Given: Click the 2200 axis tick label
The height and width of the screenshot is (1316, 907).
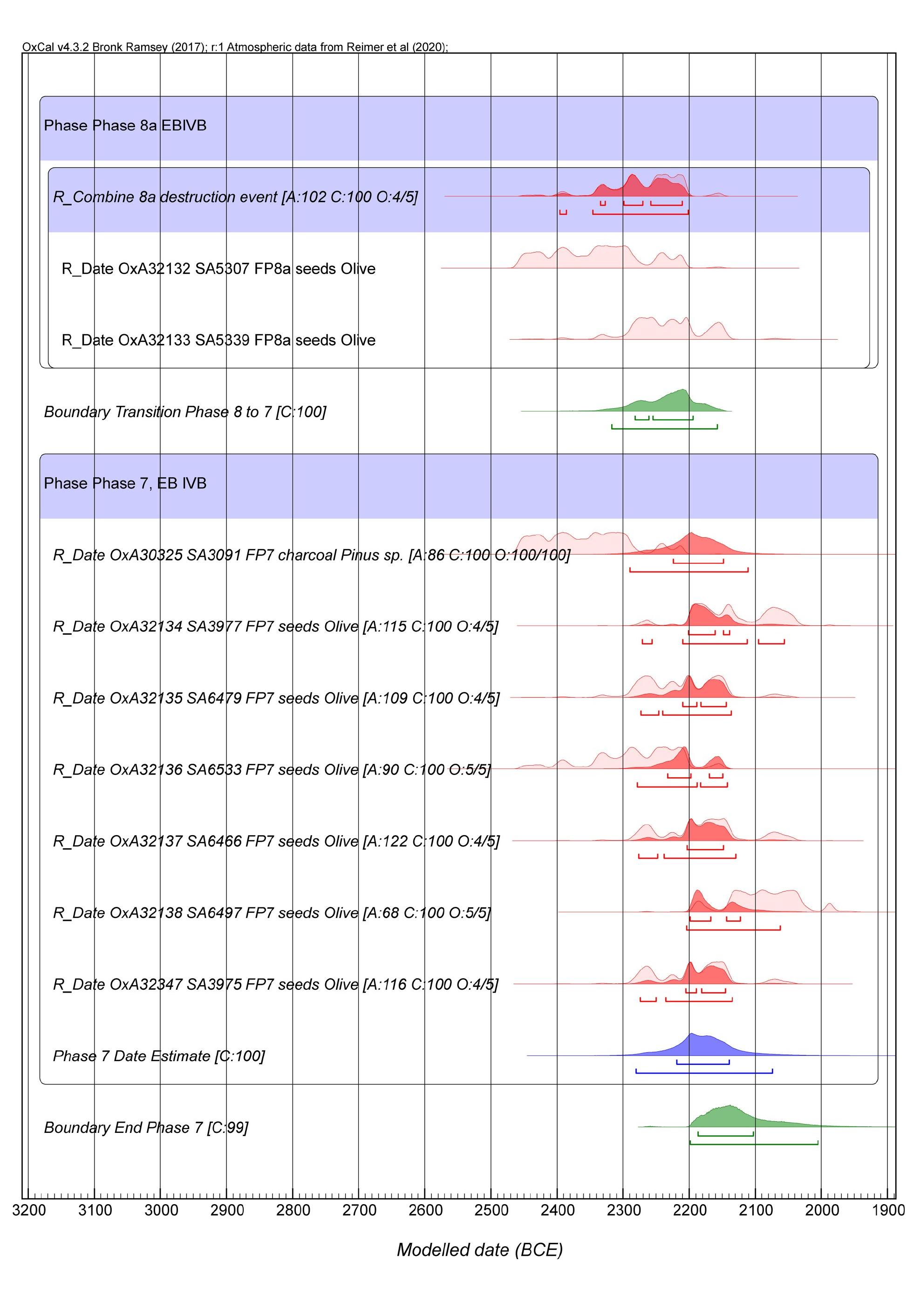Looking at the screenshot, I should 689,1210.
